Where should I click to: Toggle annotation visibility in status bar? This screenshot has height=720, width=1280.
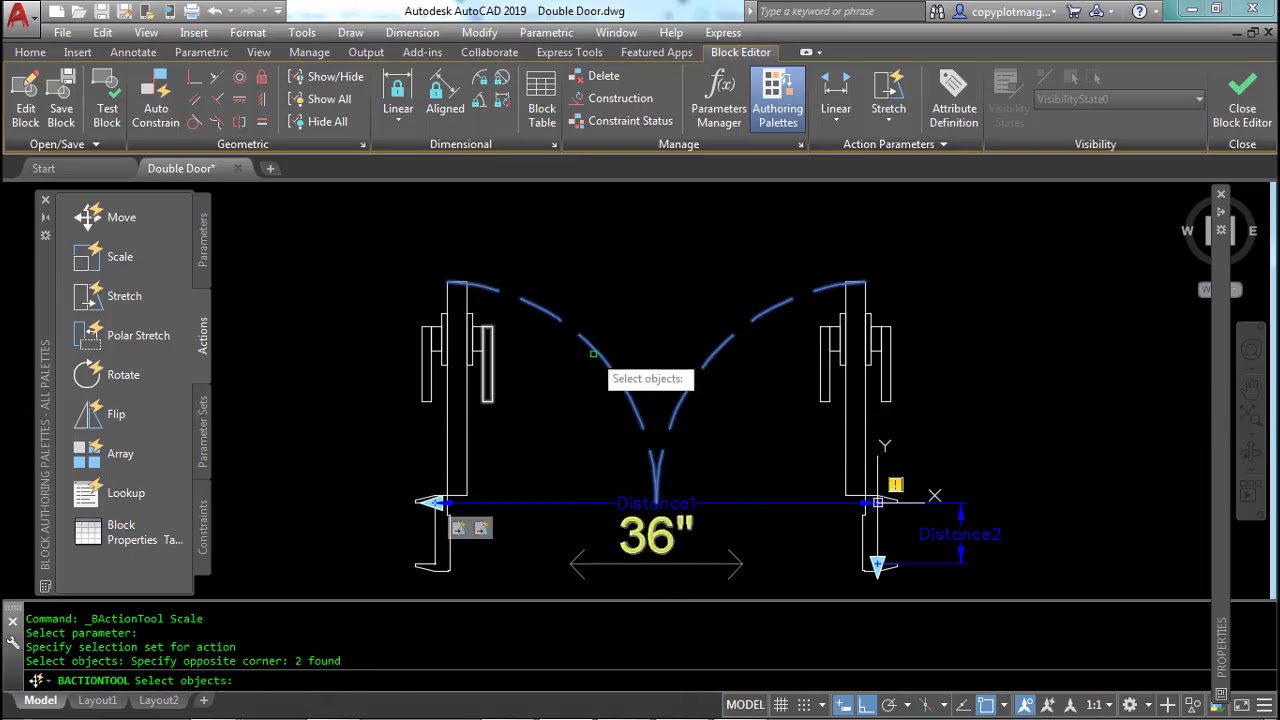[x=1025, y=704]
